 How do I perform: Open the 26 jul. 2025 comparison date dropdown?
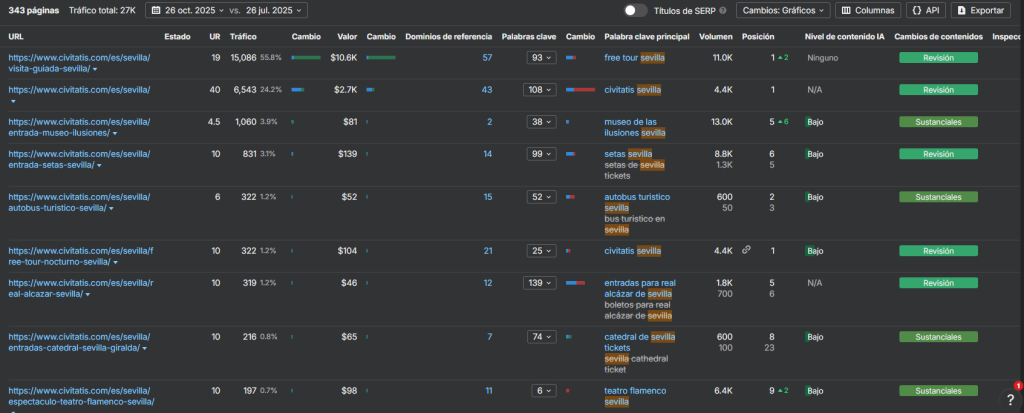(x=271, y=10)
